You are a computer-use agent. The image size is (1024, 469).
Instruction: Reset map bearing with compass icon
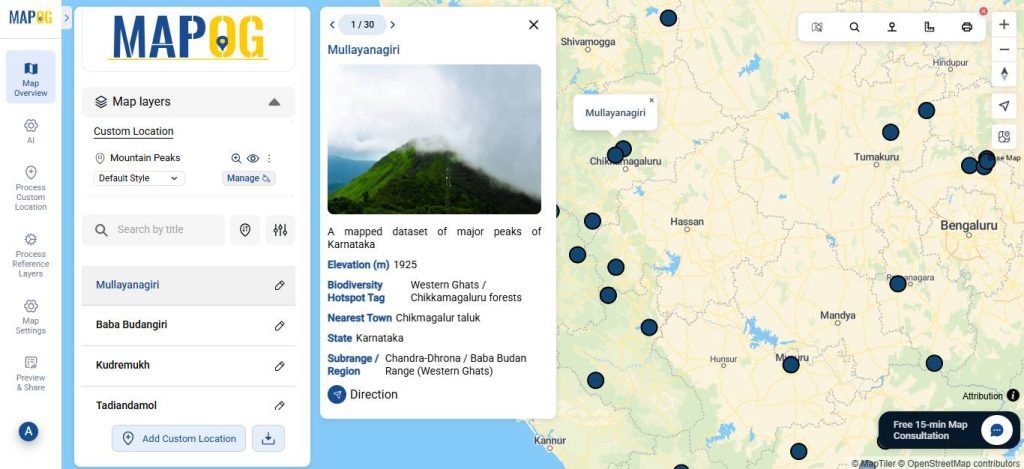1004,73
